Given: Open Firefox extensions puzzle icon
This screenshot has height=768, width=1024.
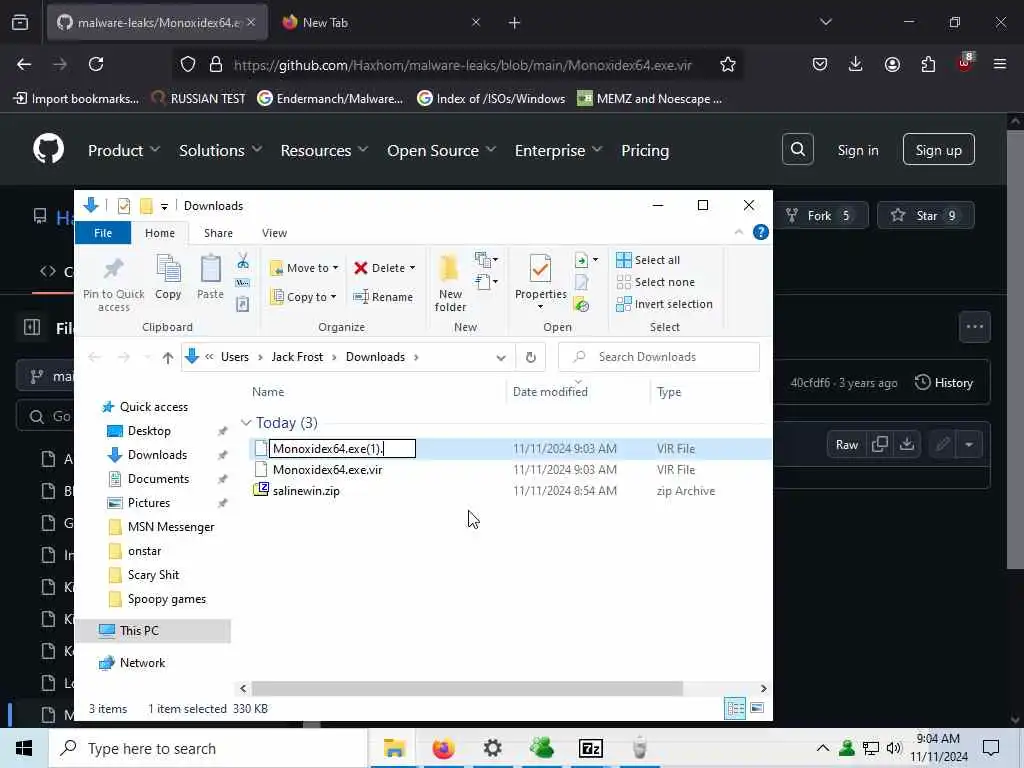Looking at the screenshot, I should pyautogui.click(x=928, y=64).
